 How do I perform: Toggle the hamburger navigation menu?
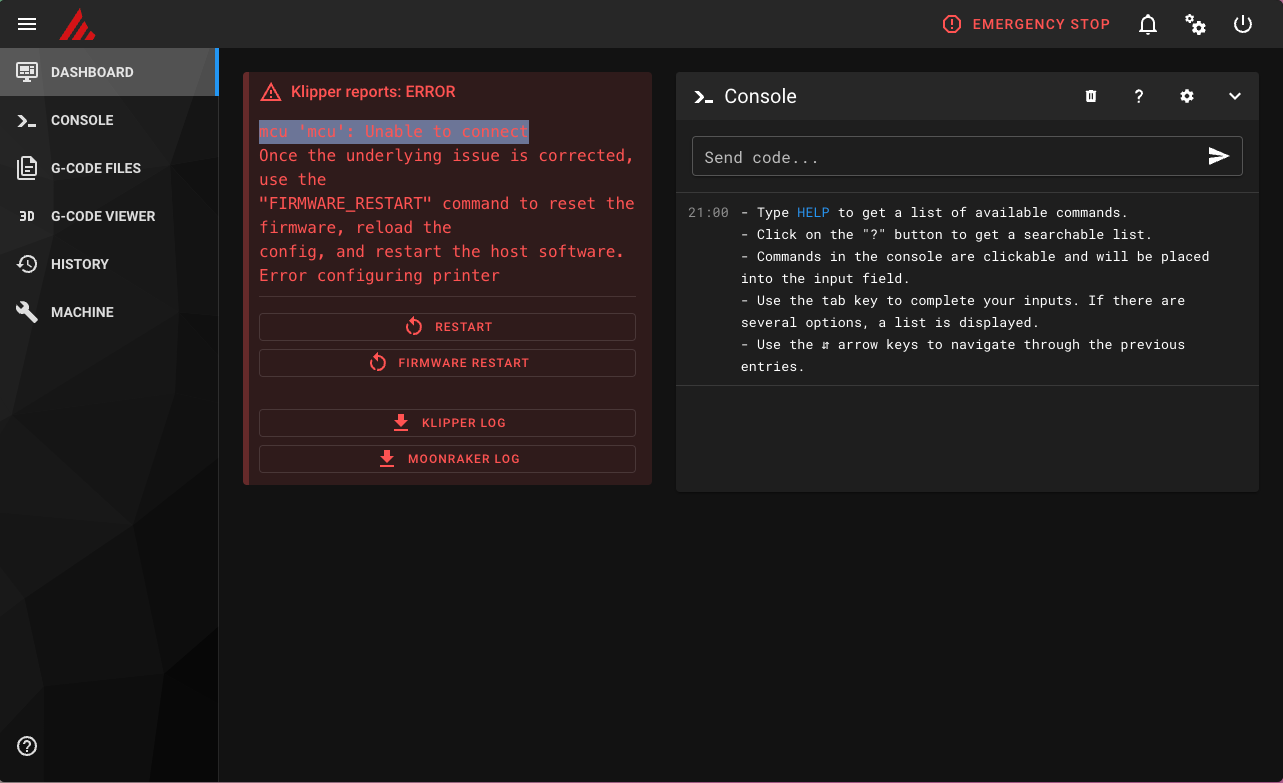[27, 24]
